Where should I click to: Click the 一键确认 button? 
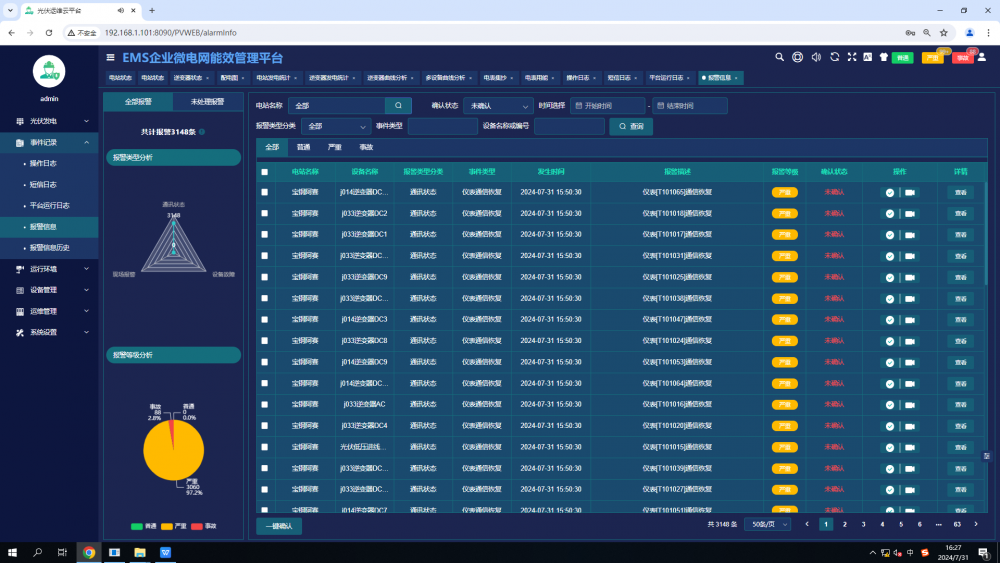279,525
